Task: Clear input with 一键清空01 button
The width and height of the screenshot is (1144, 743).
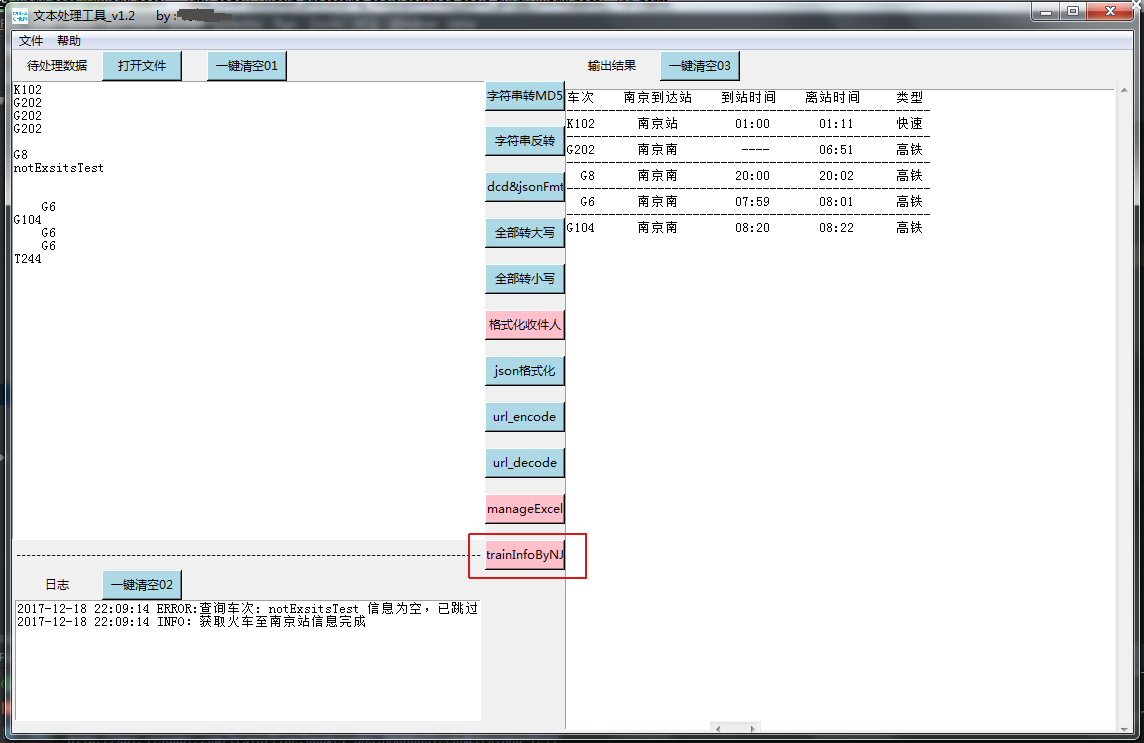Action: (247, 66)
